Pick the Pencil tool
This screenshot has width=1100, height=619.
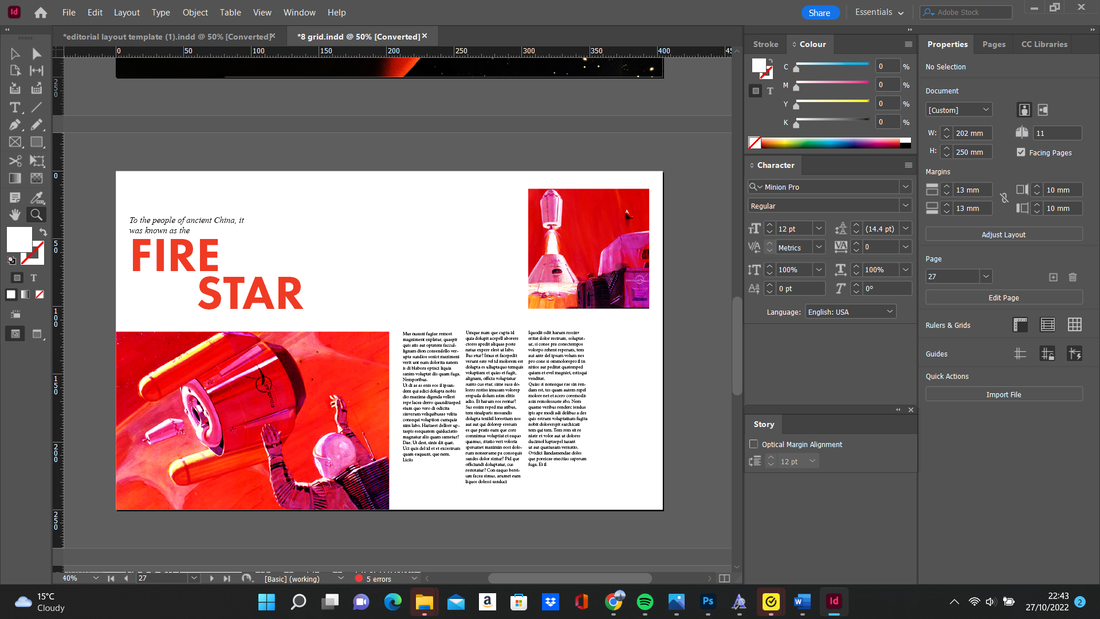click(x=36, y=125)
